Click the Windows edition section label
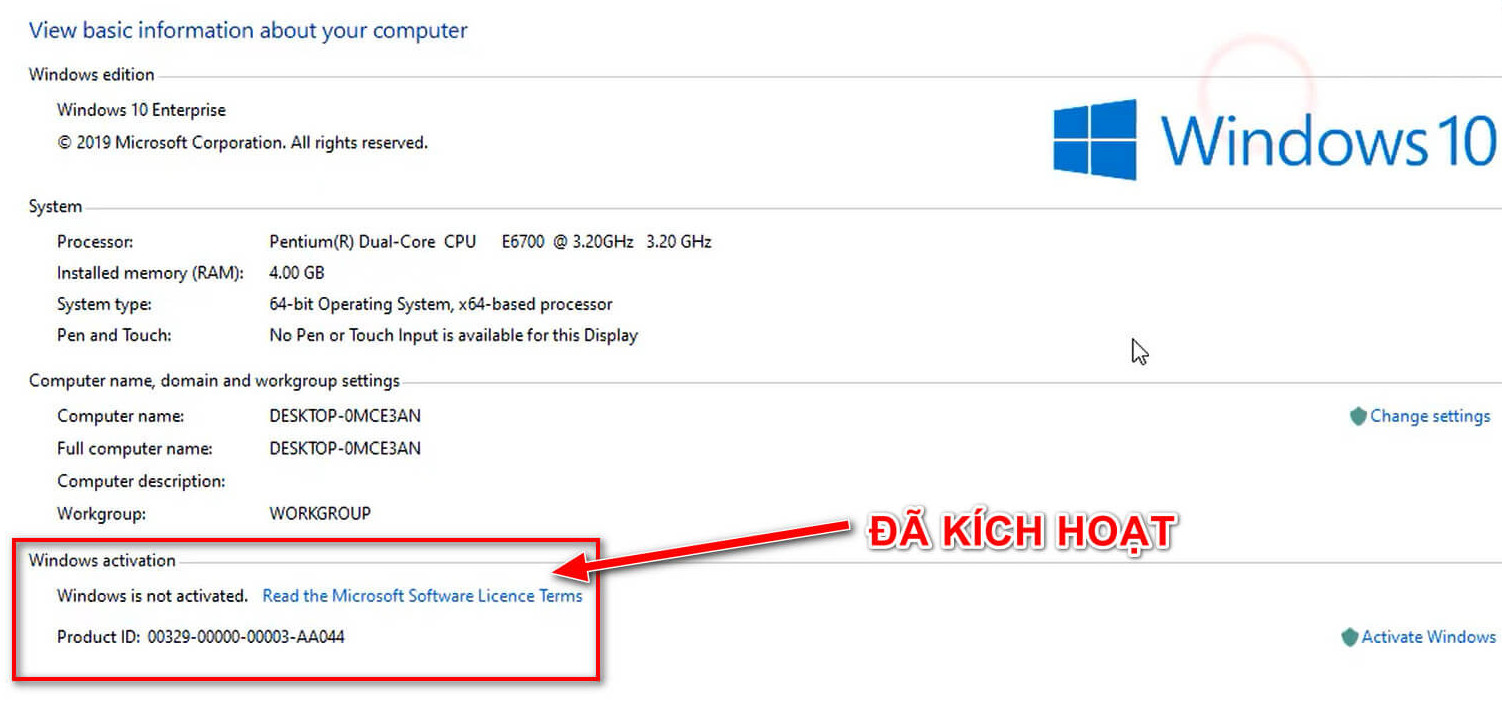Screen dimensions: 1502x725 click(92, 75)
